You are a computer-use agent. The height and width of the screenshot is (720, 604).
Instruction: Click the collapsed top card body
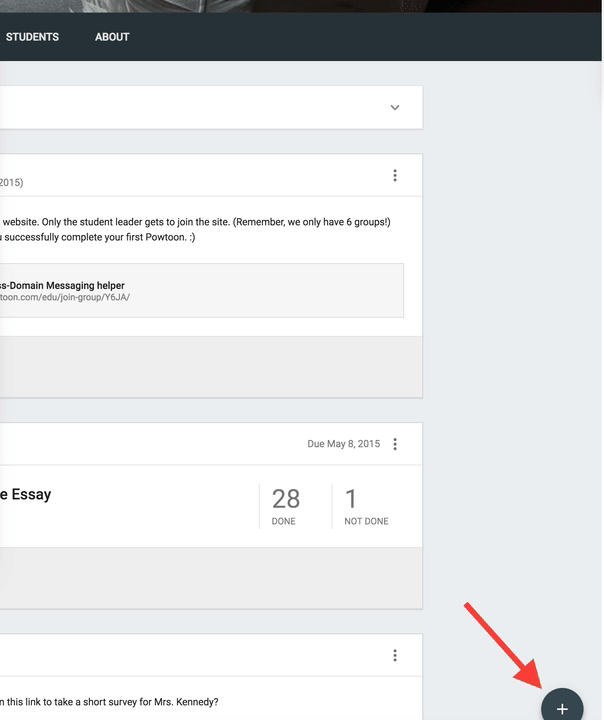pos(180,108)
